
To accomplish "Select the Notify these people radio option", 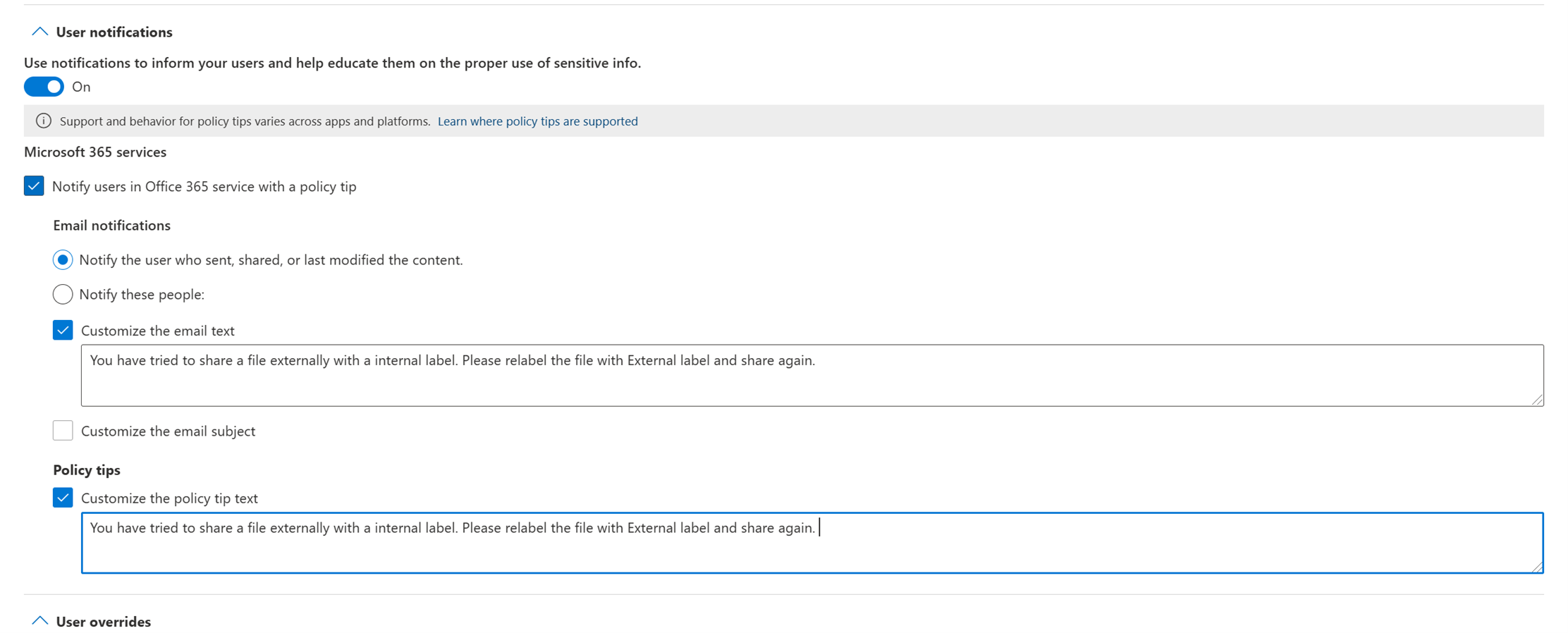I will pyautogui.click(x=63, y=294).
